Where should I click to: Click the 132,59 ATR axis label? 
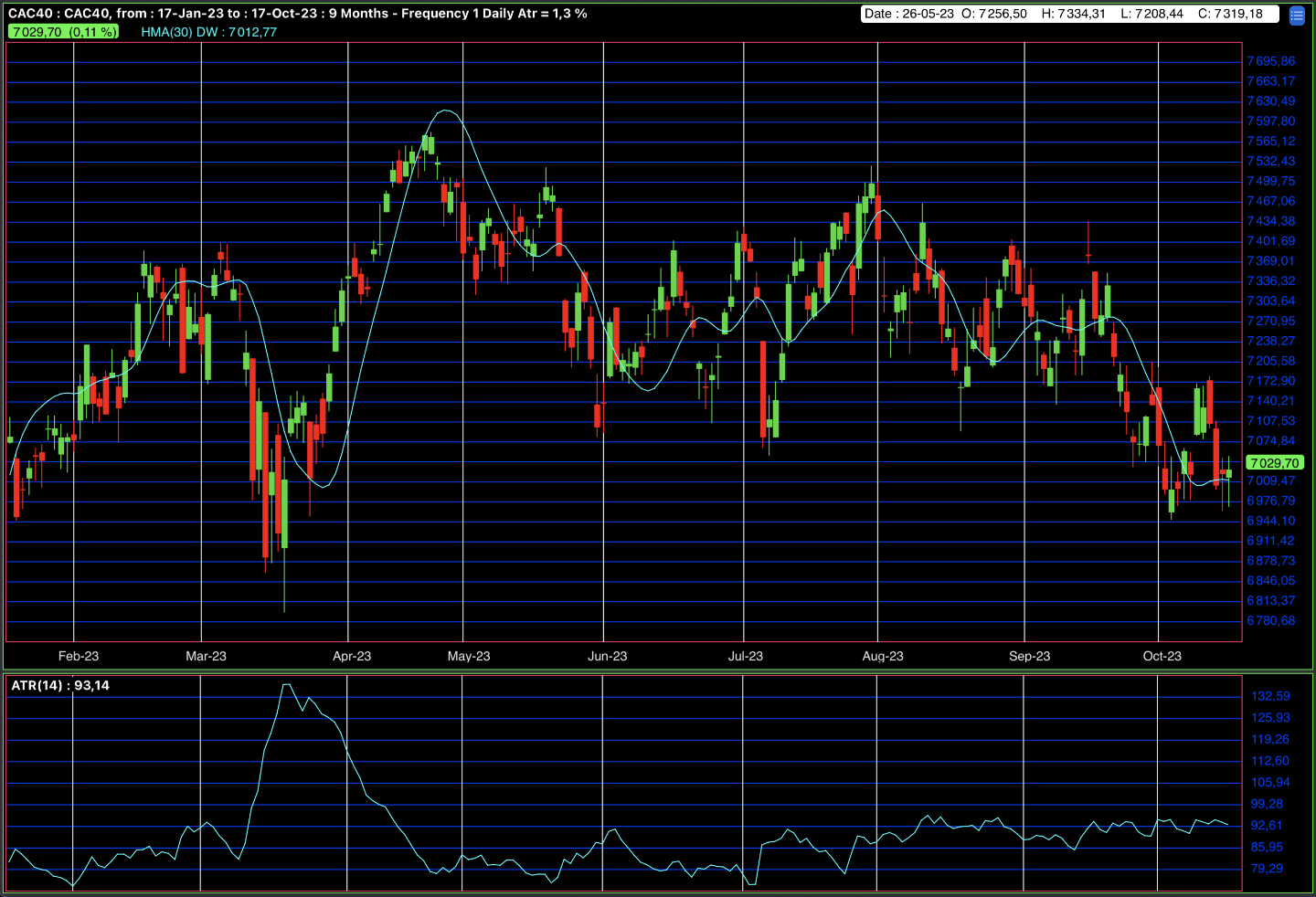[1271, 696]
